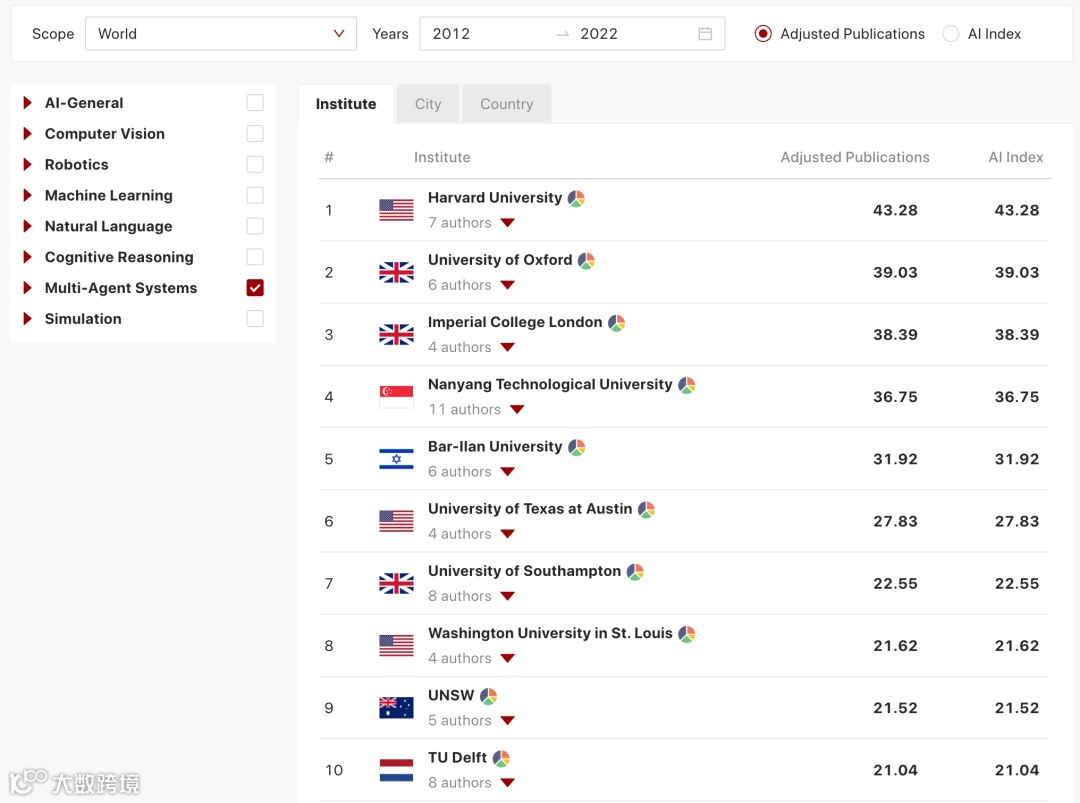
Task: Check the Natural Language checkbox
Action: (255, 226)
